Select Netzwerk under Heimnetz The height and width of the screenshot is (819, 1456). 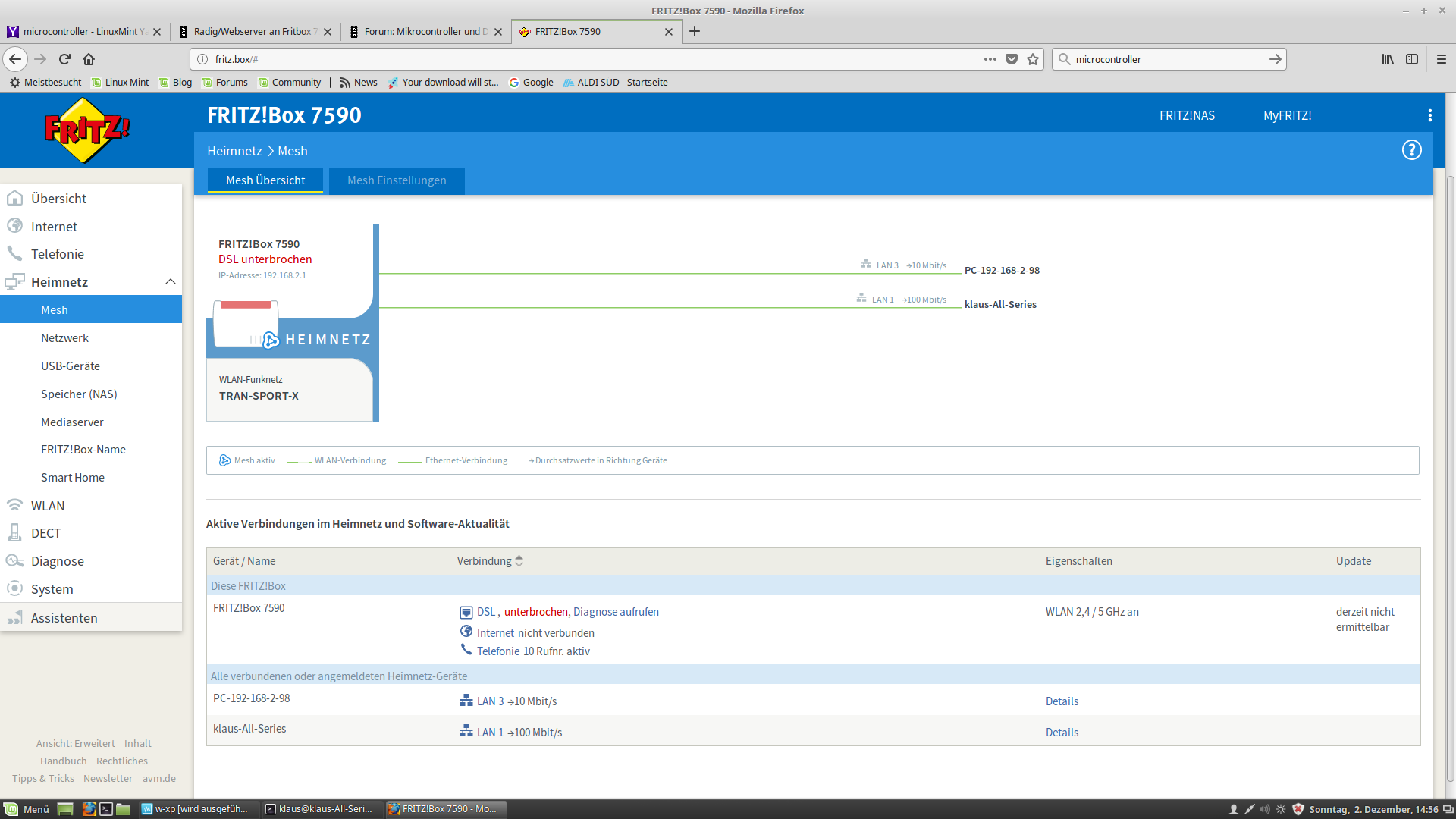91,338
